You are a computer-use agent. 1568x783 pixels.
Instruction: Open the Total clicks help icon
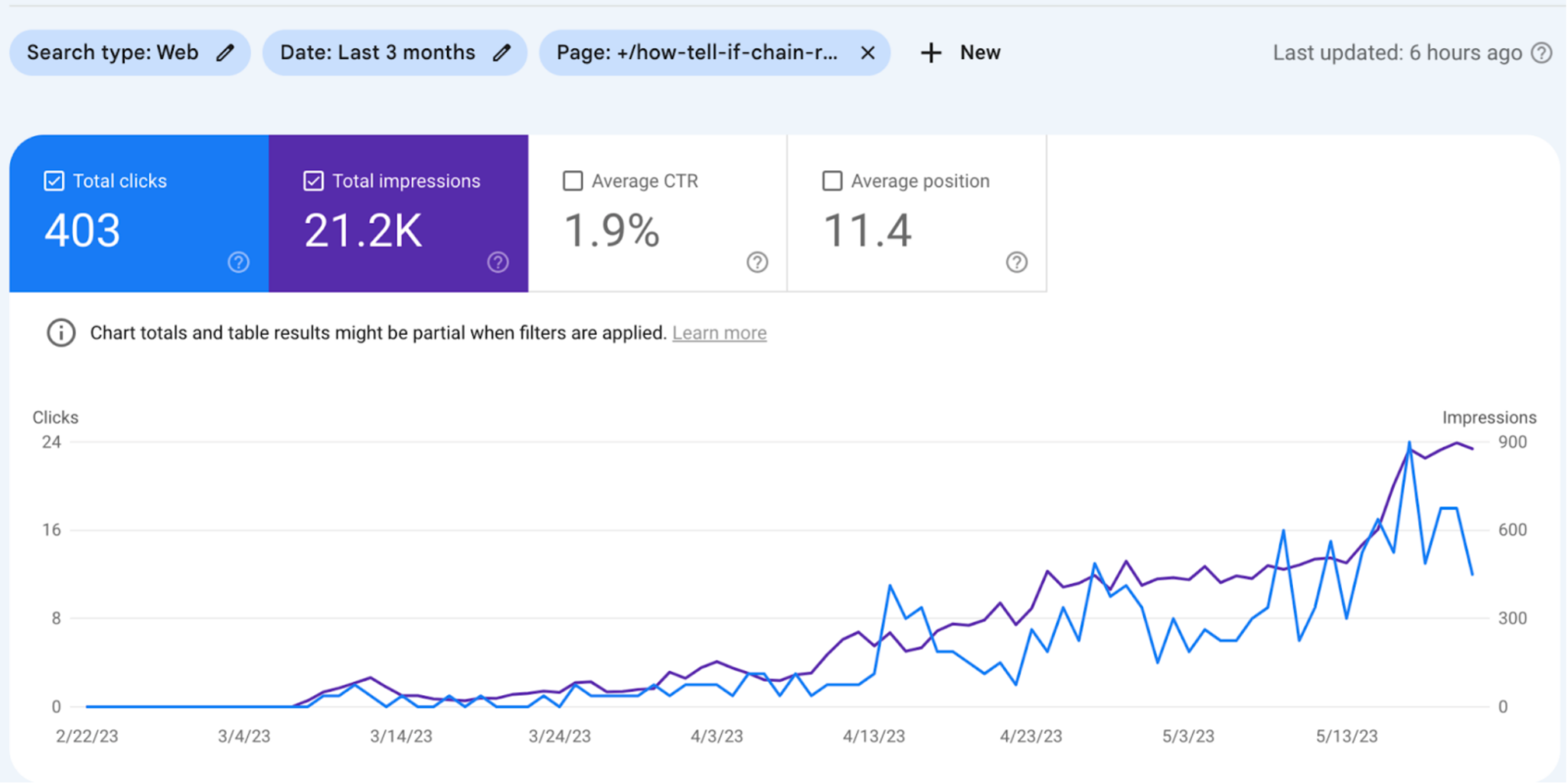(x=238, y=262)
